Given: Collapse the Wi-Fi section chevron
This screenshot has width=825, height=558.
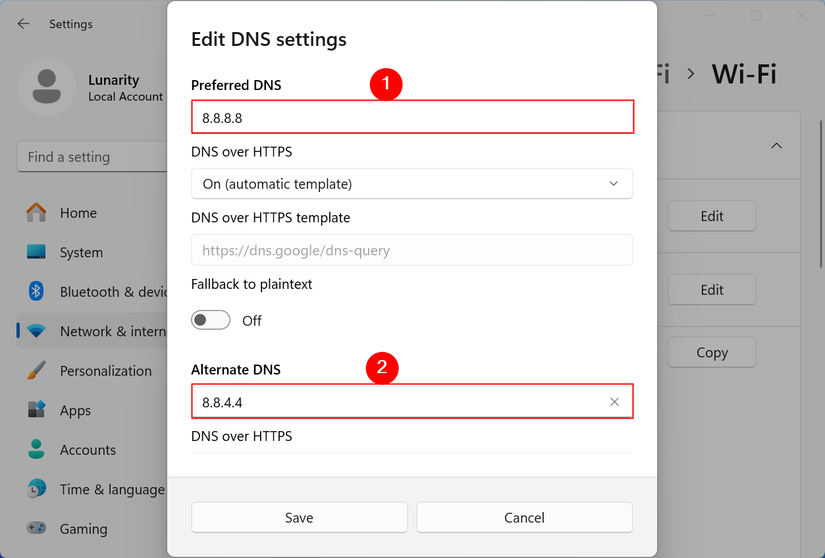Looking at the screenshot, I should click(776, 146).
